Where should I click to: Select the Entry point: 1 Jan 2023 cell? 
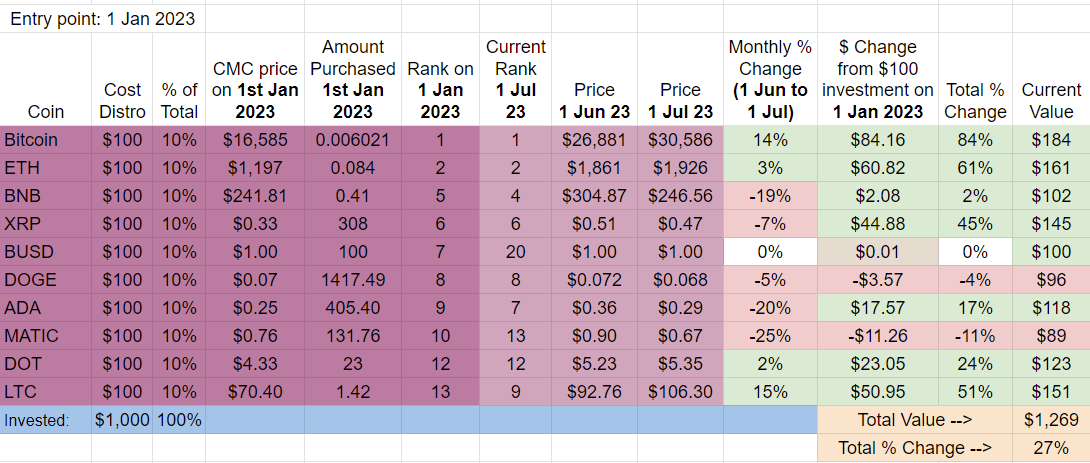pyautogui.click(x=103, y=19)
